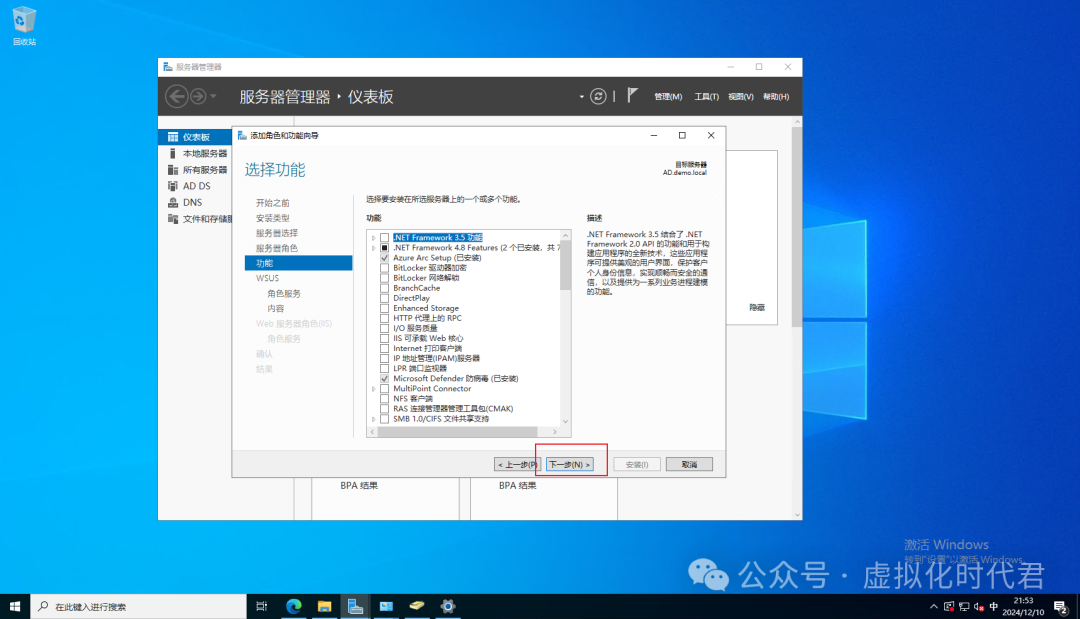Open the navigation history dropdown arrow
The width and height of the screenshot is (1080, 619).
[214, 96]
